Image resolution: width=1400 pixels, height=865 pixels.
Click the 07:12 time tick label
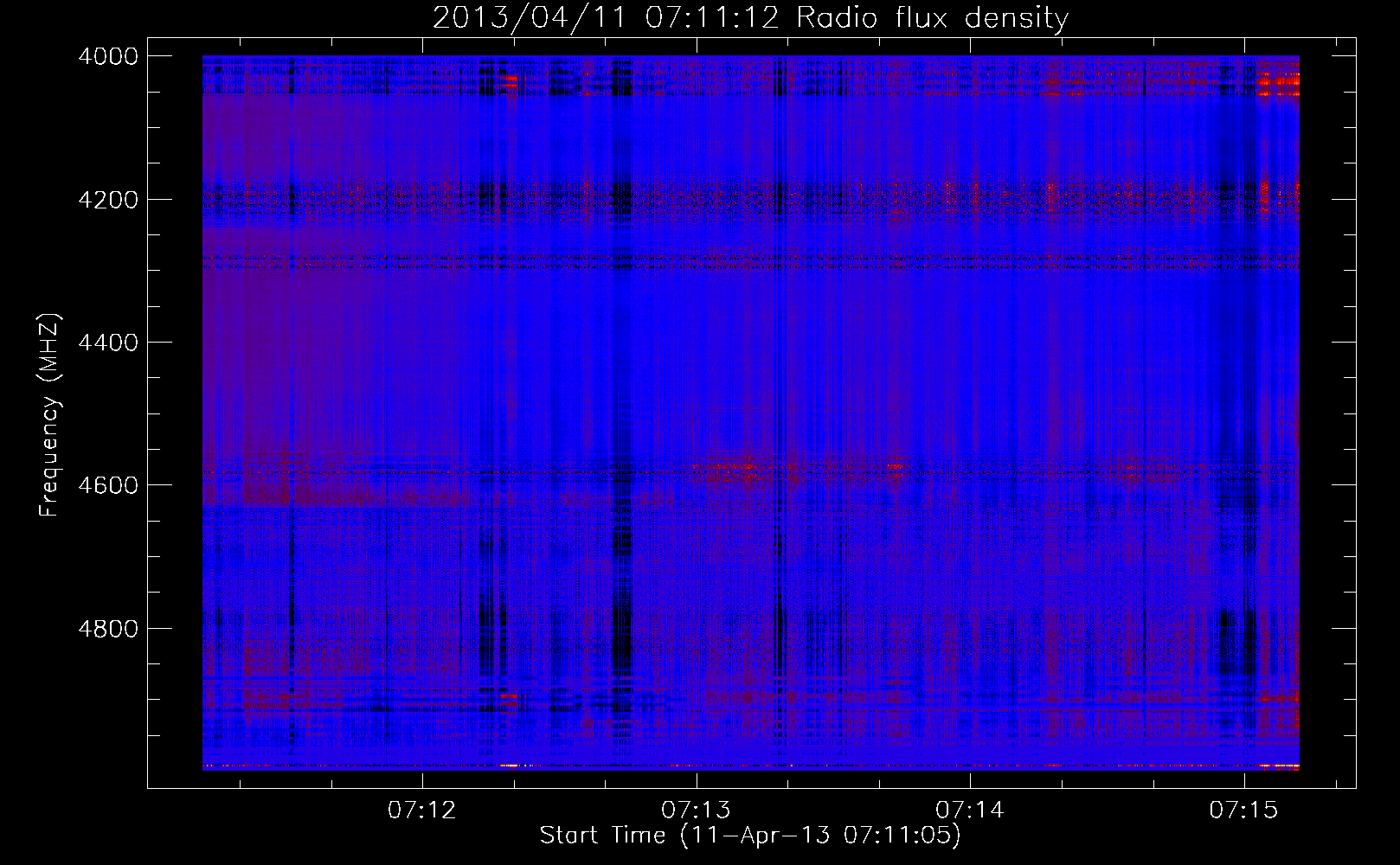pyautogui.click(x=422, y=810)
